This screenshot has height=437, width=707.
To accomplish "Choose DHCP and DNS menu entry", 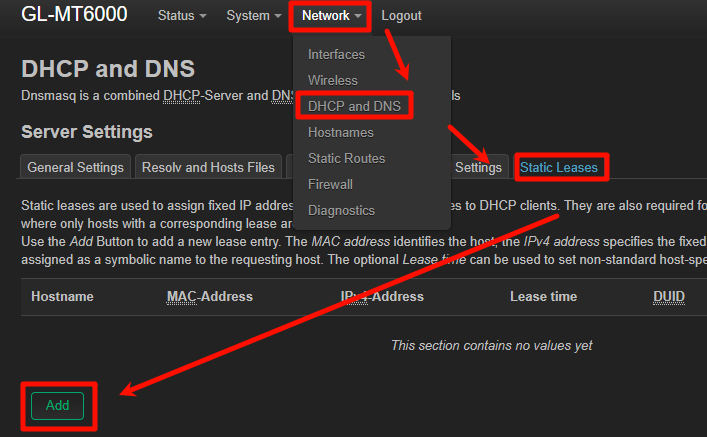I will tap(354, 106).
